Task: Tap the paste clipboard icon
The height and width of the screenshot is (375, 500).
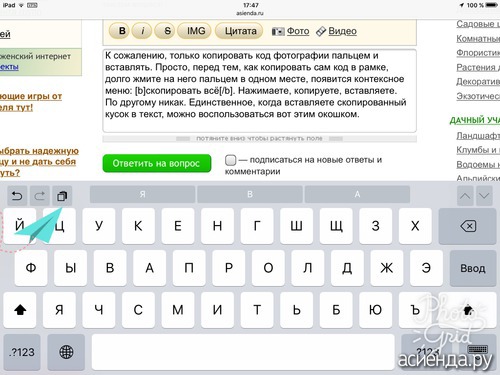Action: point(62,196)
